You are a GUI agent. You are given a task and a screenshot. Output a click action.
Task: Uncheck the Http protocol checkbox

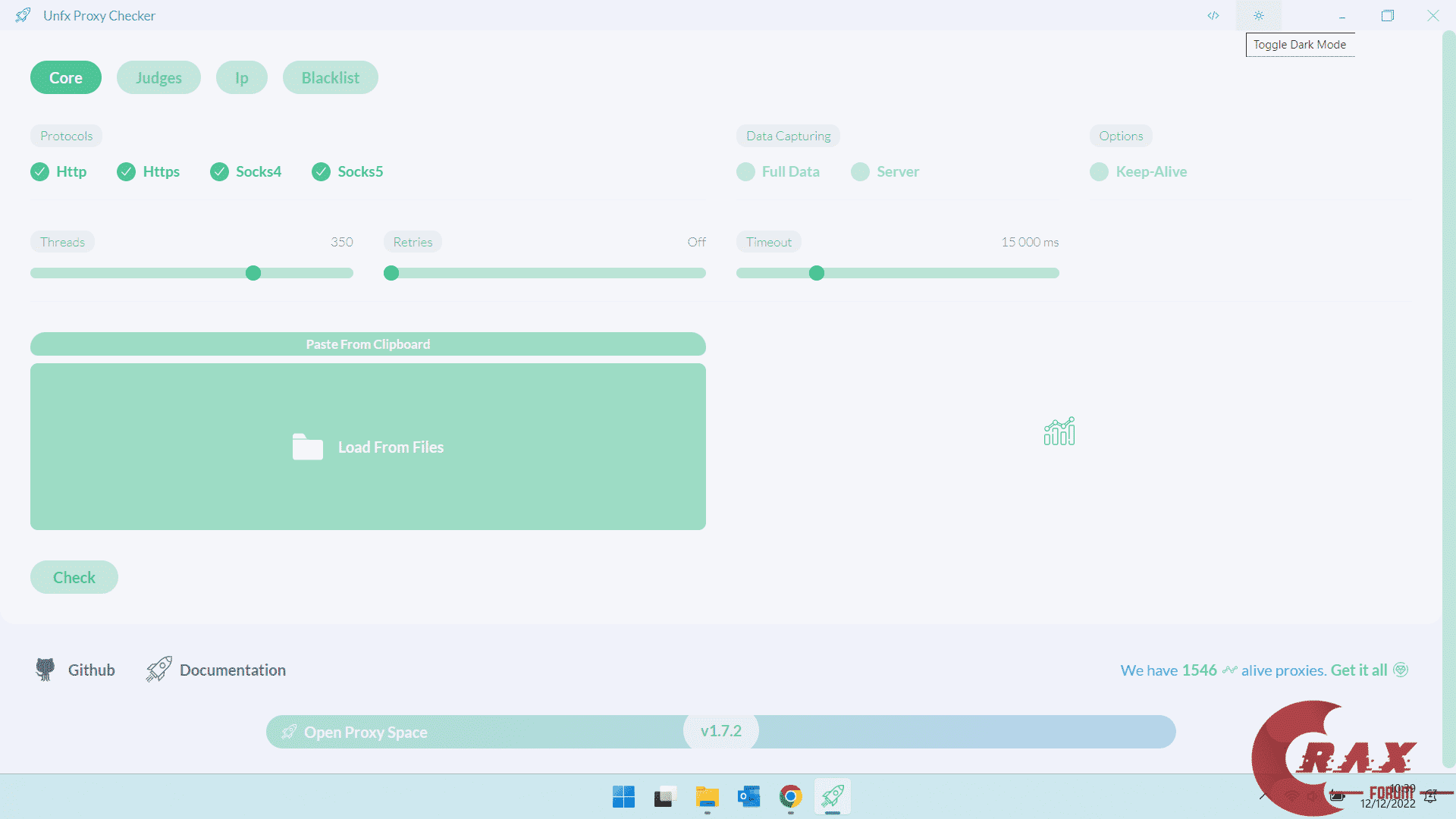40,172
